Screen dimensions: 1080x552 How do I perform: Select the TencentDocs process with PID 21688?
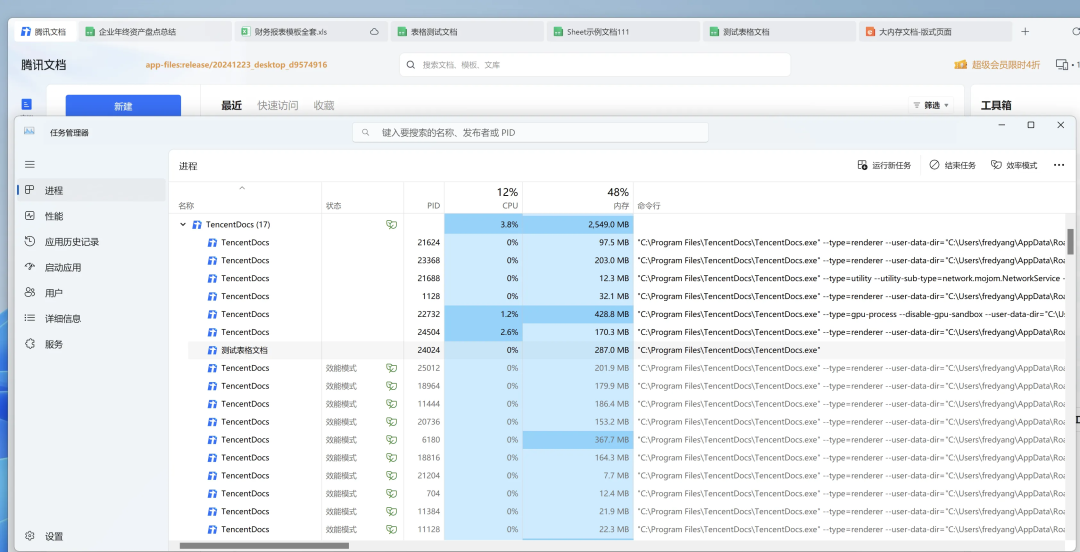619,278
